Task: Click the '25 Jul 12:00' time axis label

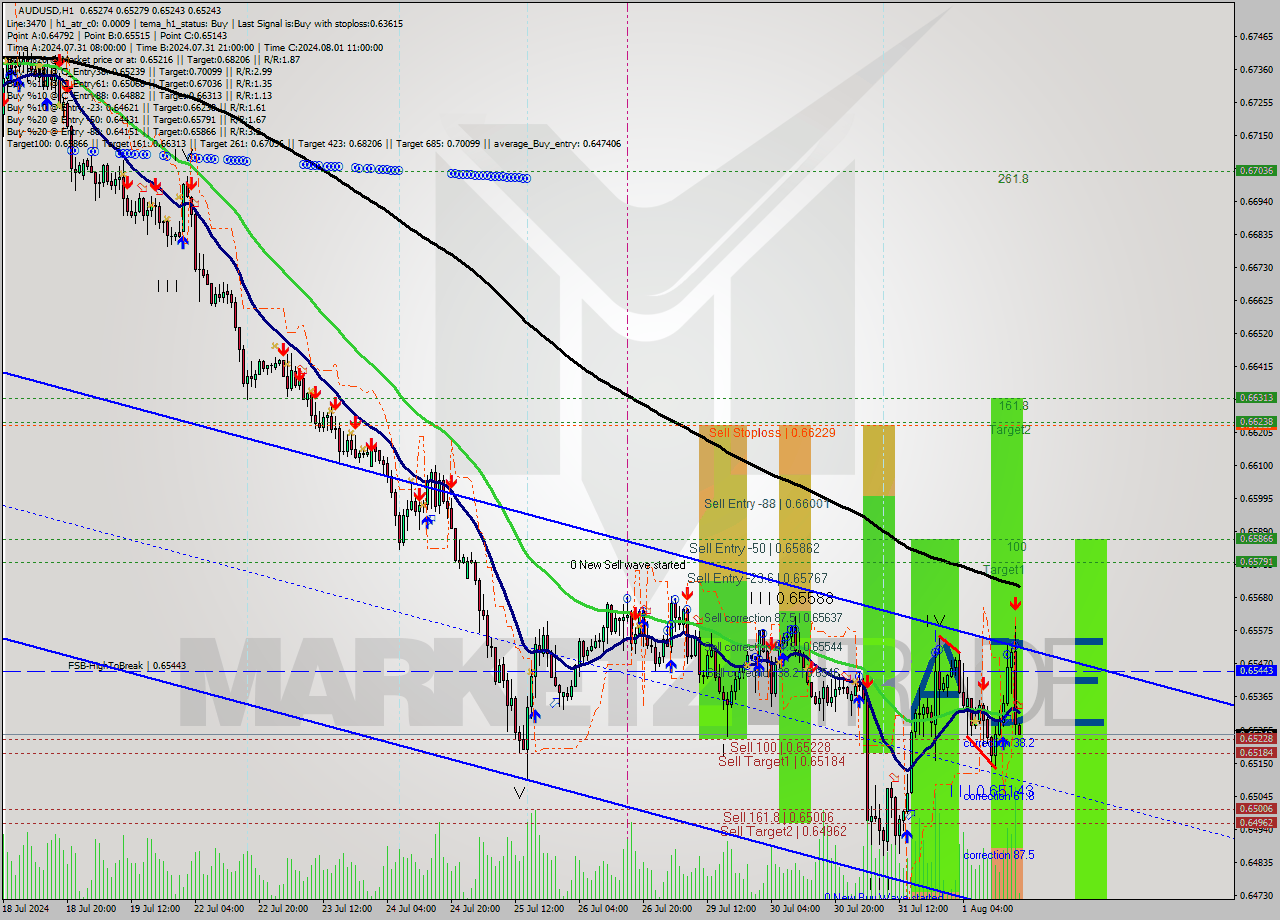Action: click(539, 910)
